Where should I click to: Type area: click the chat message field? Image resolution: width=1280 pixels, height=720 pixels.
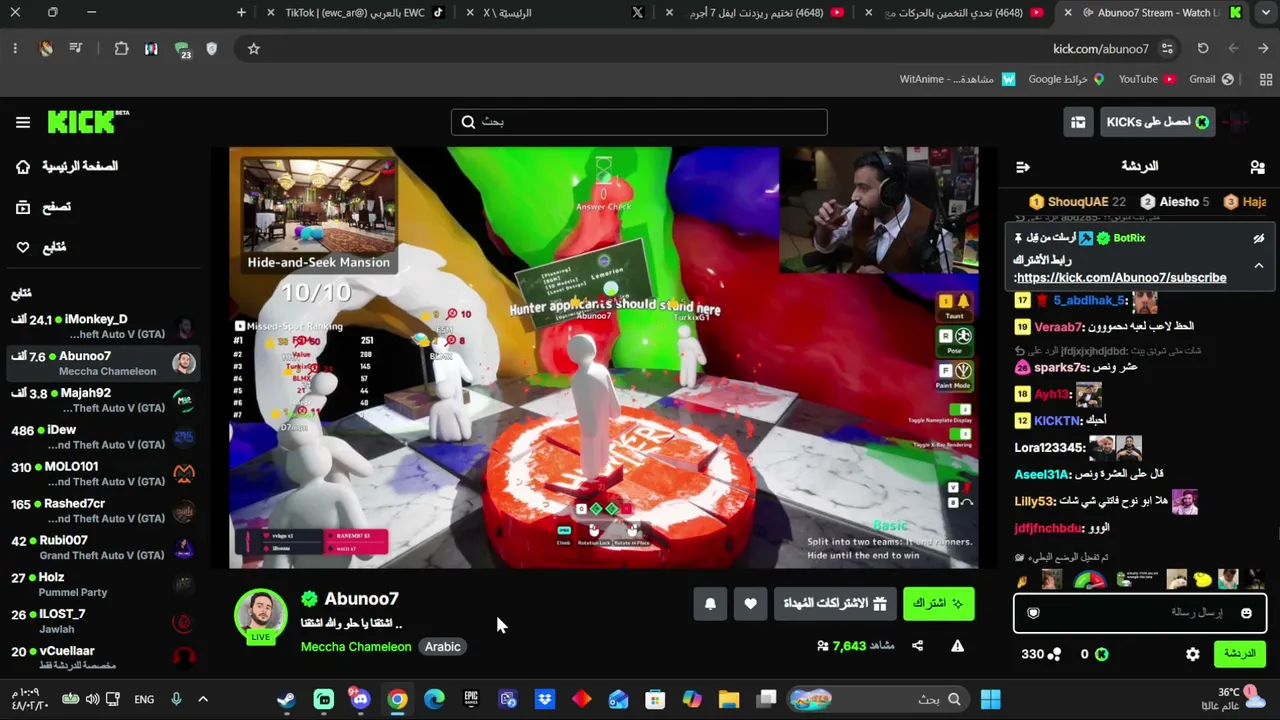[1140, 613]
